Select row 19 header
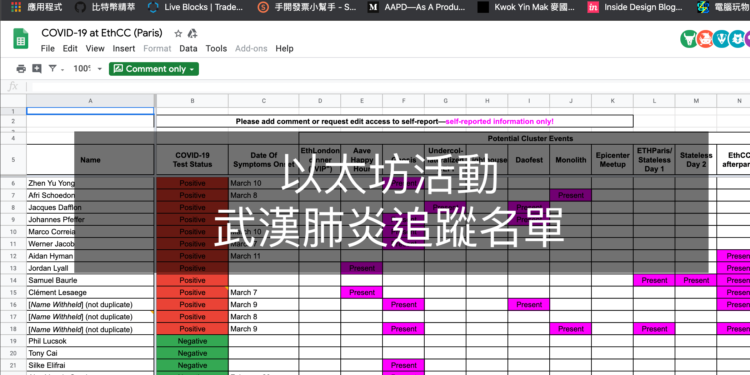Viewport: 750px width, 375px height. (13, 341)
